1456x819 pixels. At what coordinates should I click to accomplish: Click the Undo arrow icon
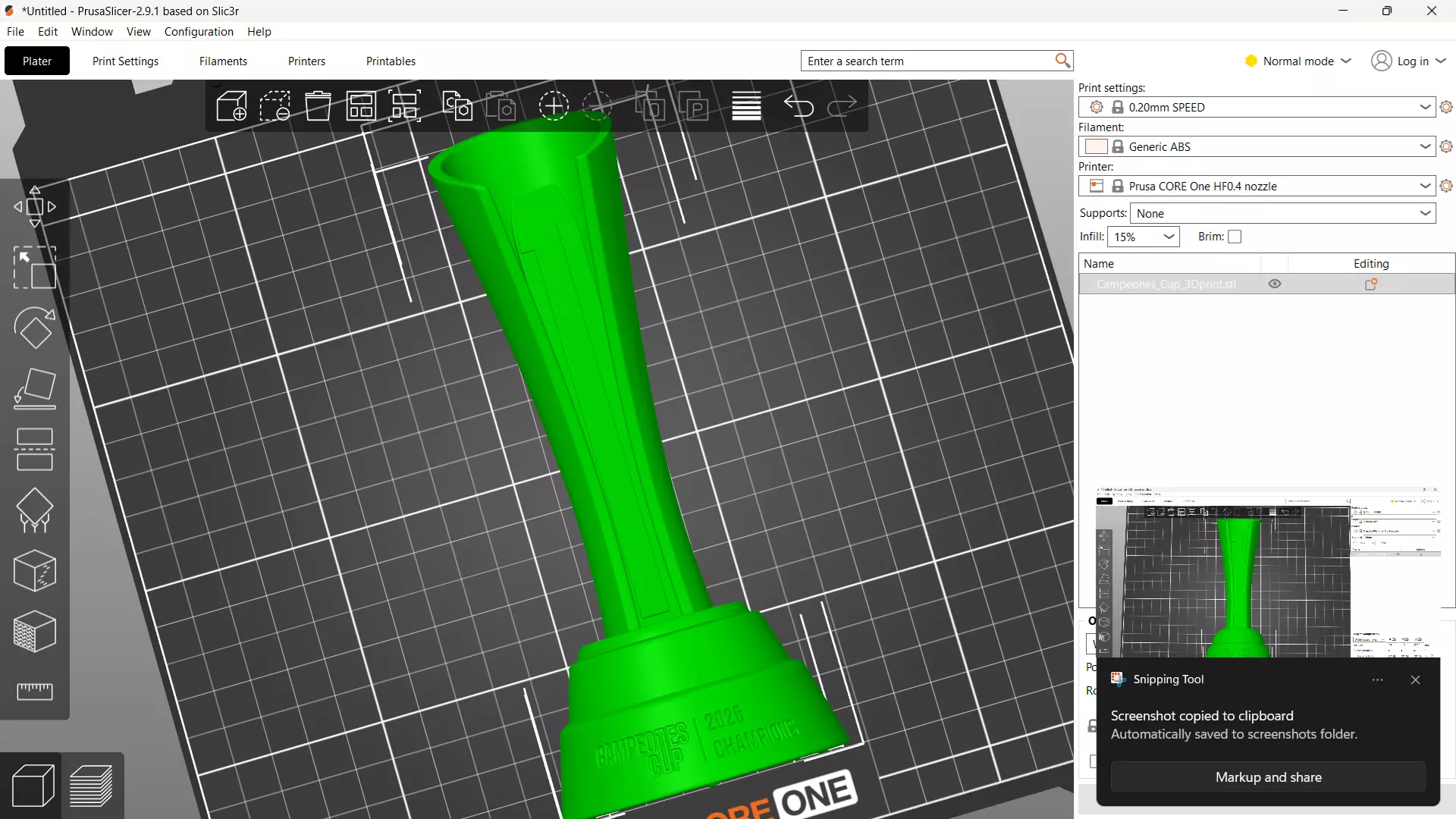click(x=799, y=106)
